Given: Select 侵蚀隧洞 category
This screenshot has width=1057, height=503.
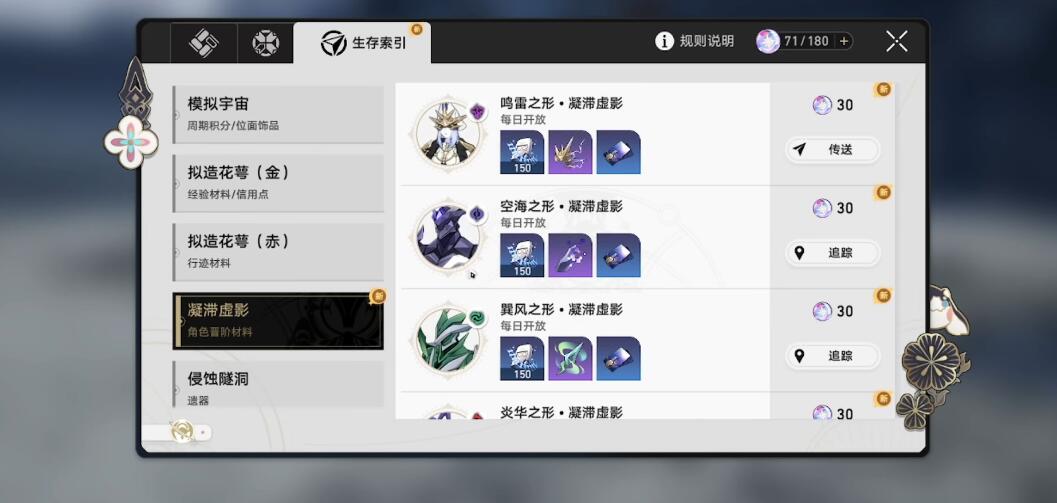Looking at the screenshot, I should point(278,384).
